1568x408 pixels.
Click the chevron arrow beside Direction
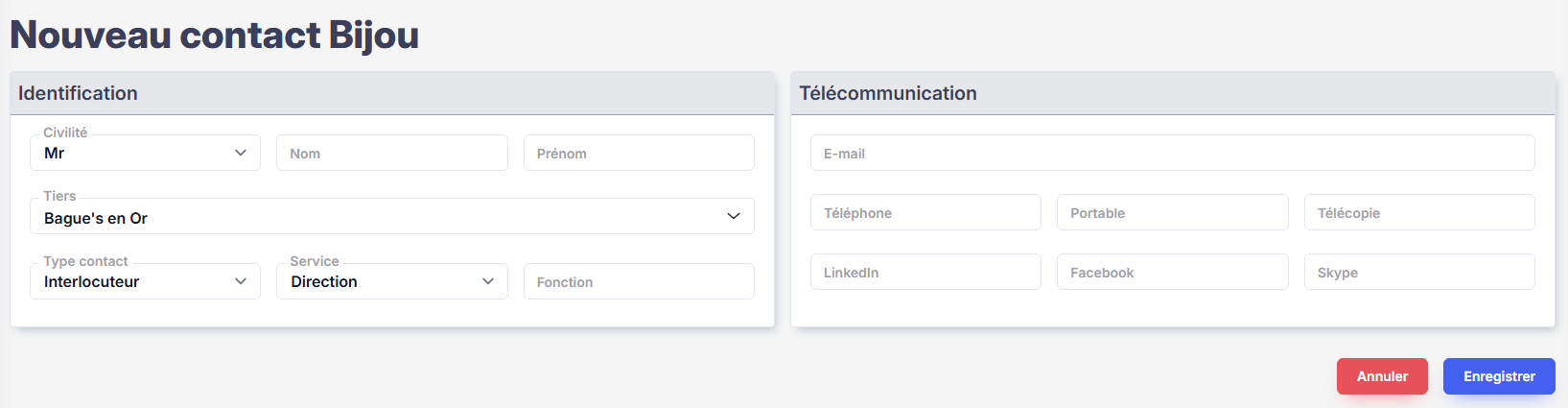[x=488, y=281]
